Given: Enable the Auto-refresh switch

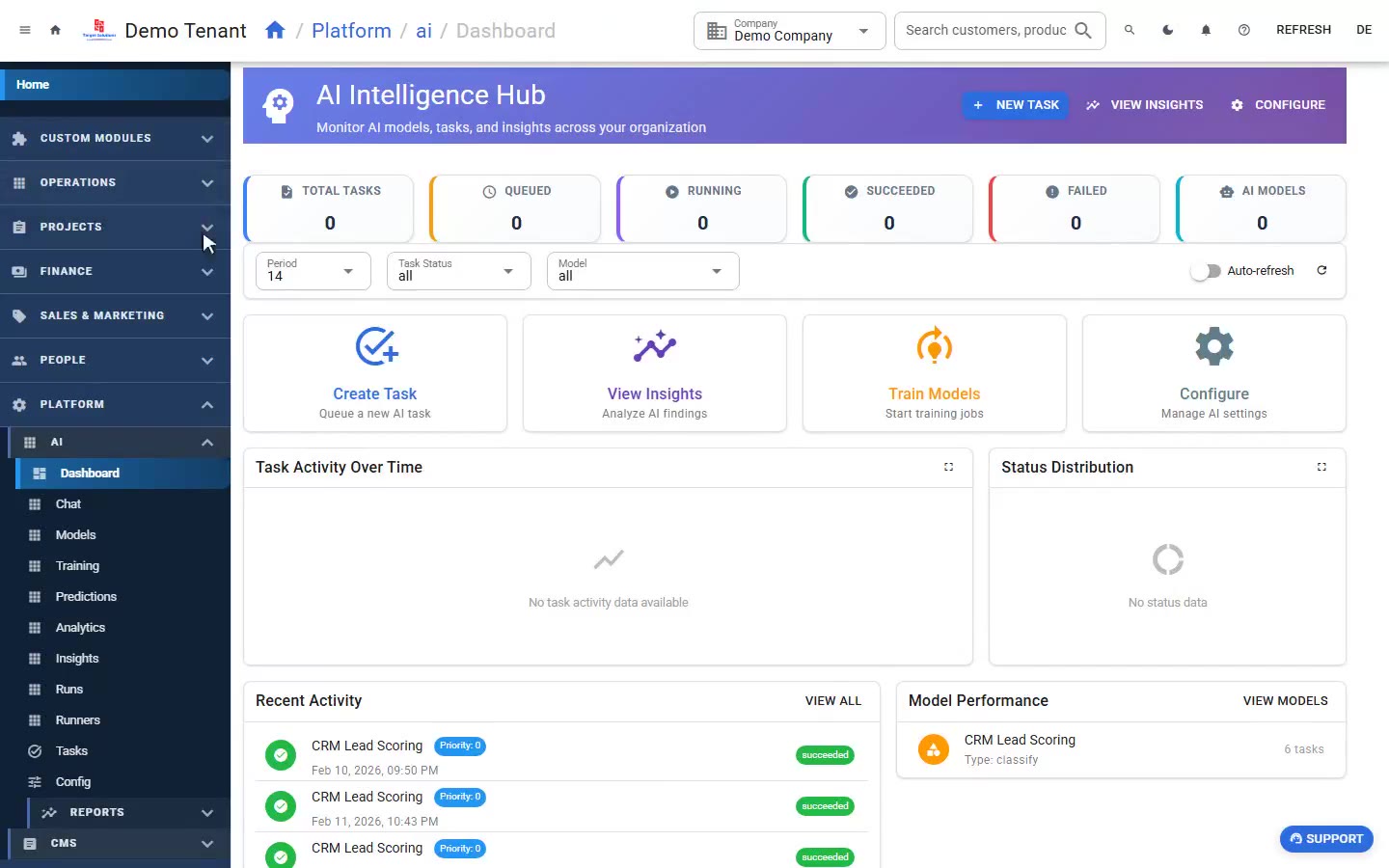Looking at the screenshot, I should coord(1206,271).
